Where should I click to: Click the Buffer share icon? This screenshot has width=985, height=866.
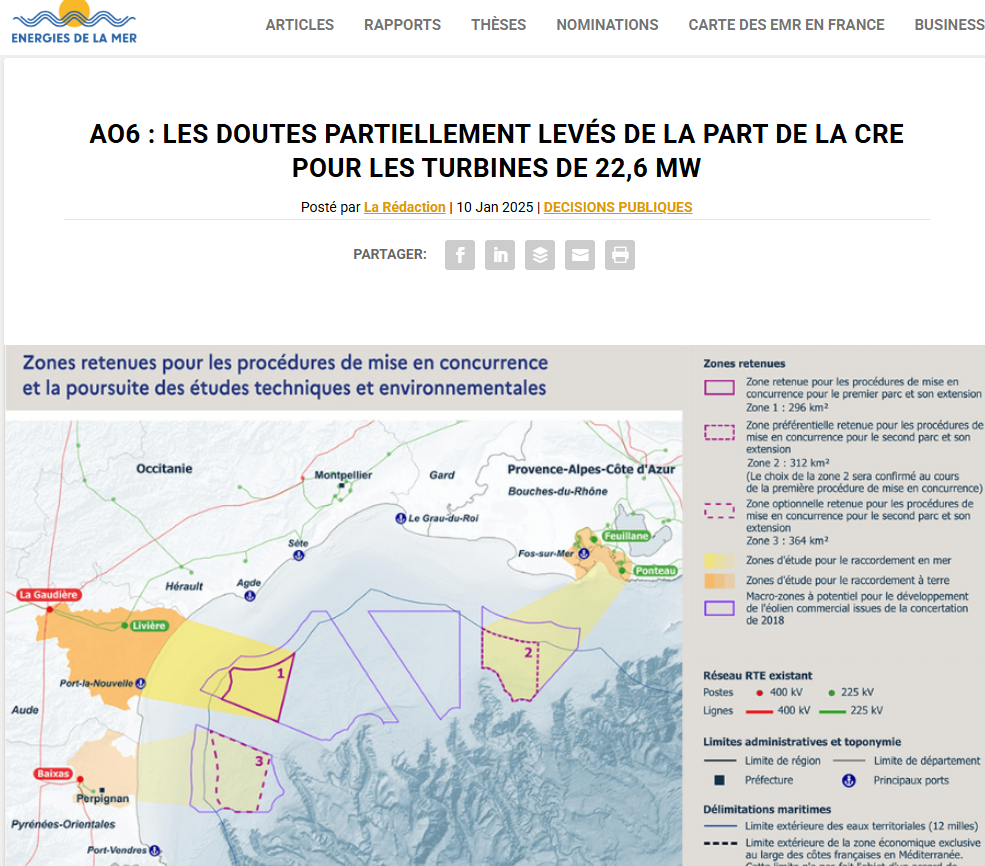point(540,255)
